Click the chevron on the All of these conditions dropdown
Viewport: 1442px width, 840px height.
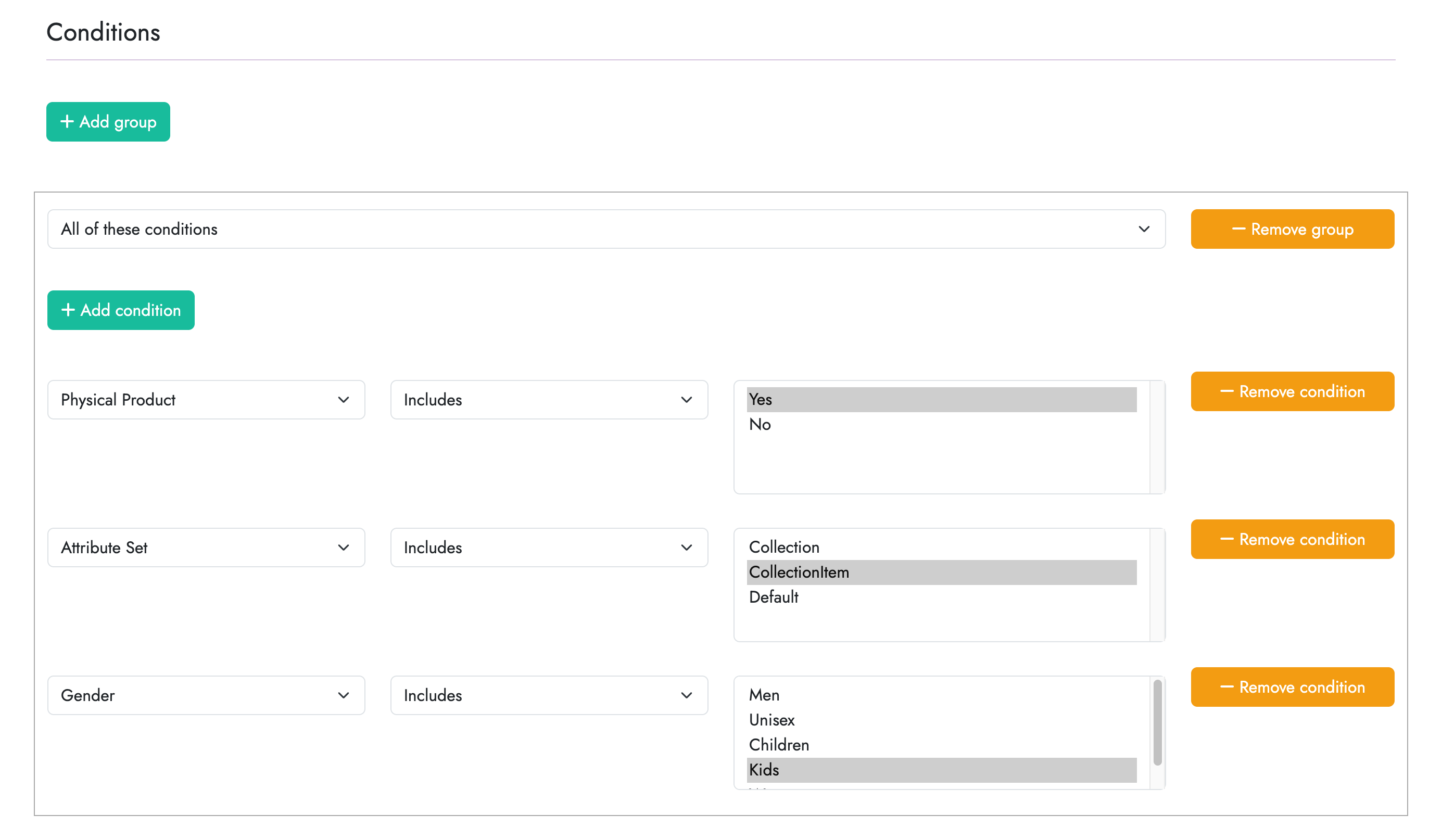pos(1144,229)
